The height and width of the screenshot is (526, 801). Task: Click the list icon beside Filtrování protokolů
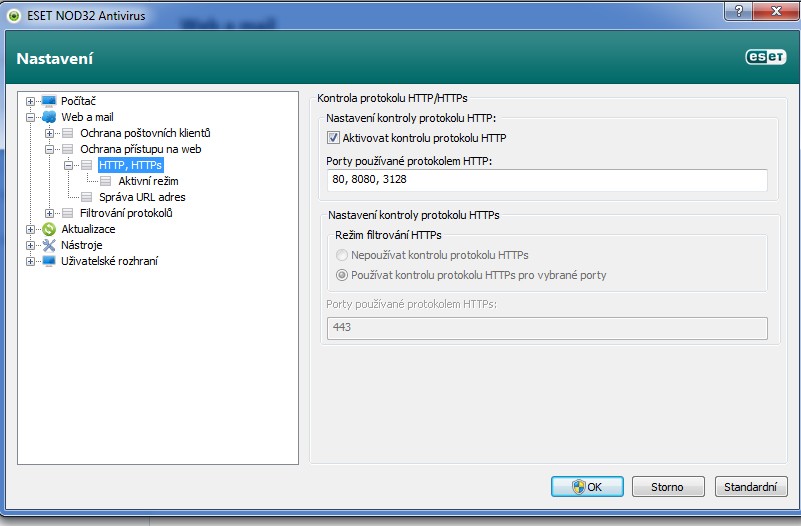point(67,213)
